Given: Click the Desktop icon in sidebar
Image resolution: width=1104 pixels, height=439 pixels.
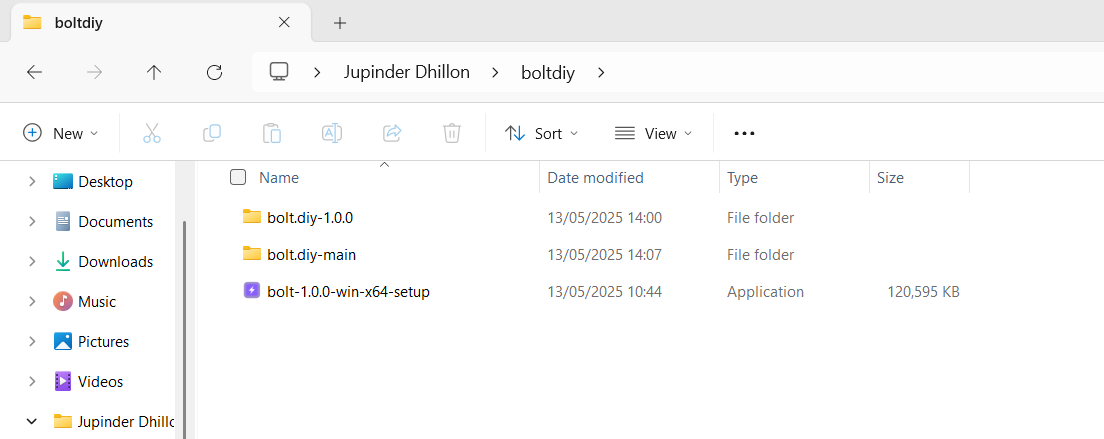Looking at the screenshot, I should [63, 182].
